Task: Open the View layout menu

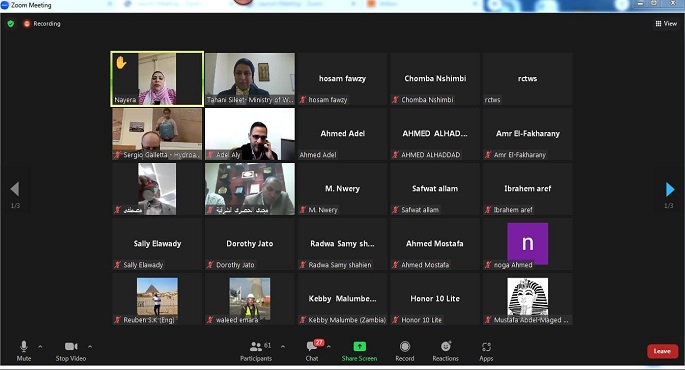Action: click(x=666, y=24)
